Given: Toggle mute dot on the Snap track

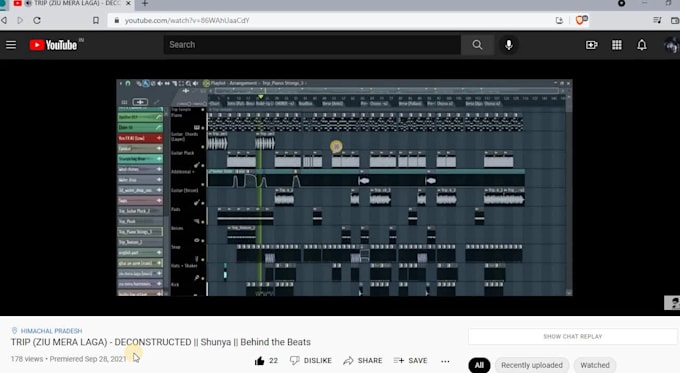Looking at the screenshot, I should (x=203, y=260).
